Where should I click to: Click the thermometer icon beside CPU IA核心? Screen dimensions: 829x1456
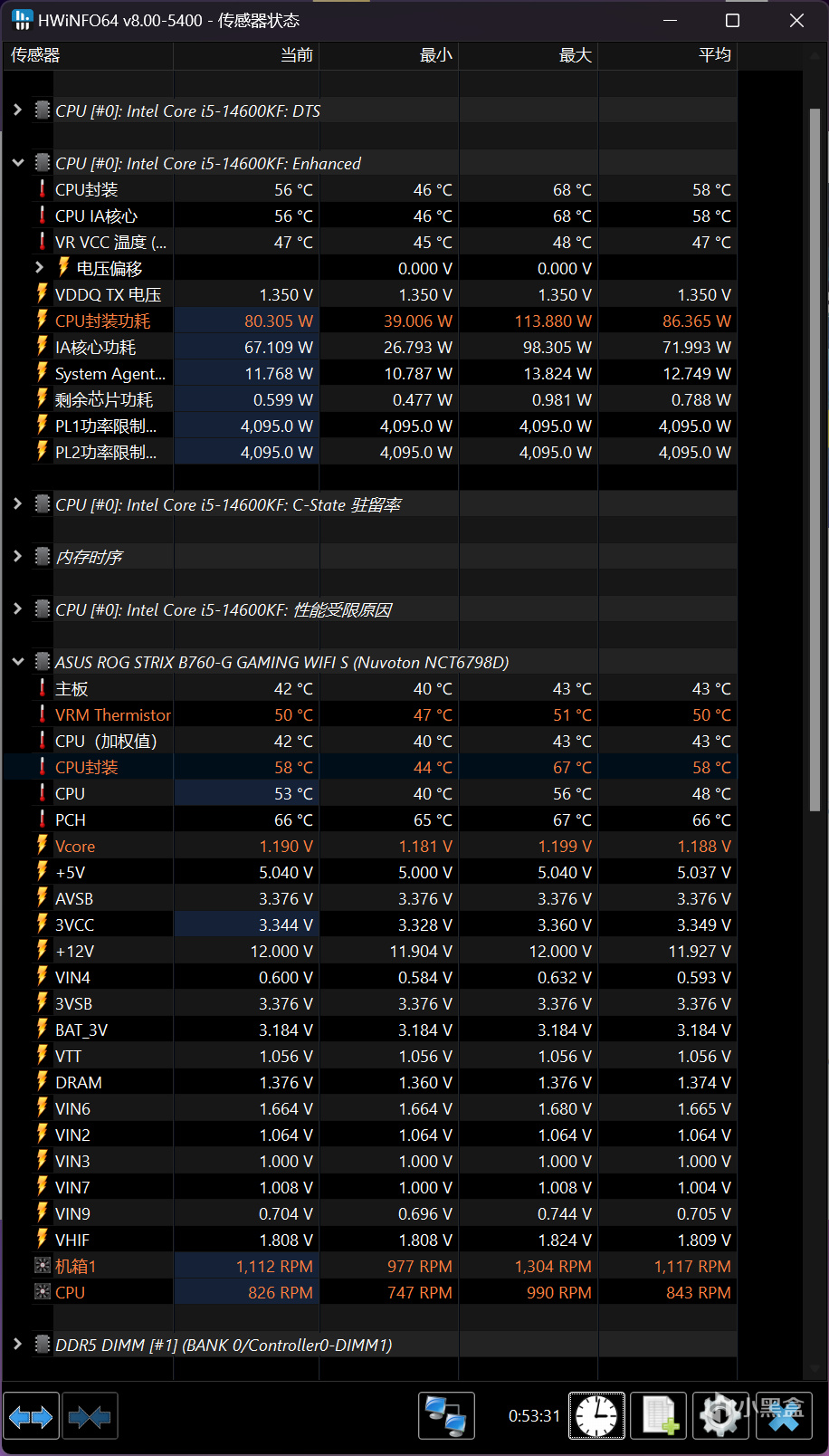point(42,215)
